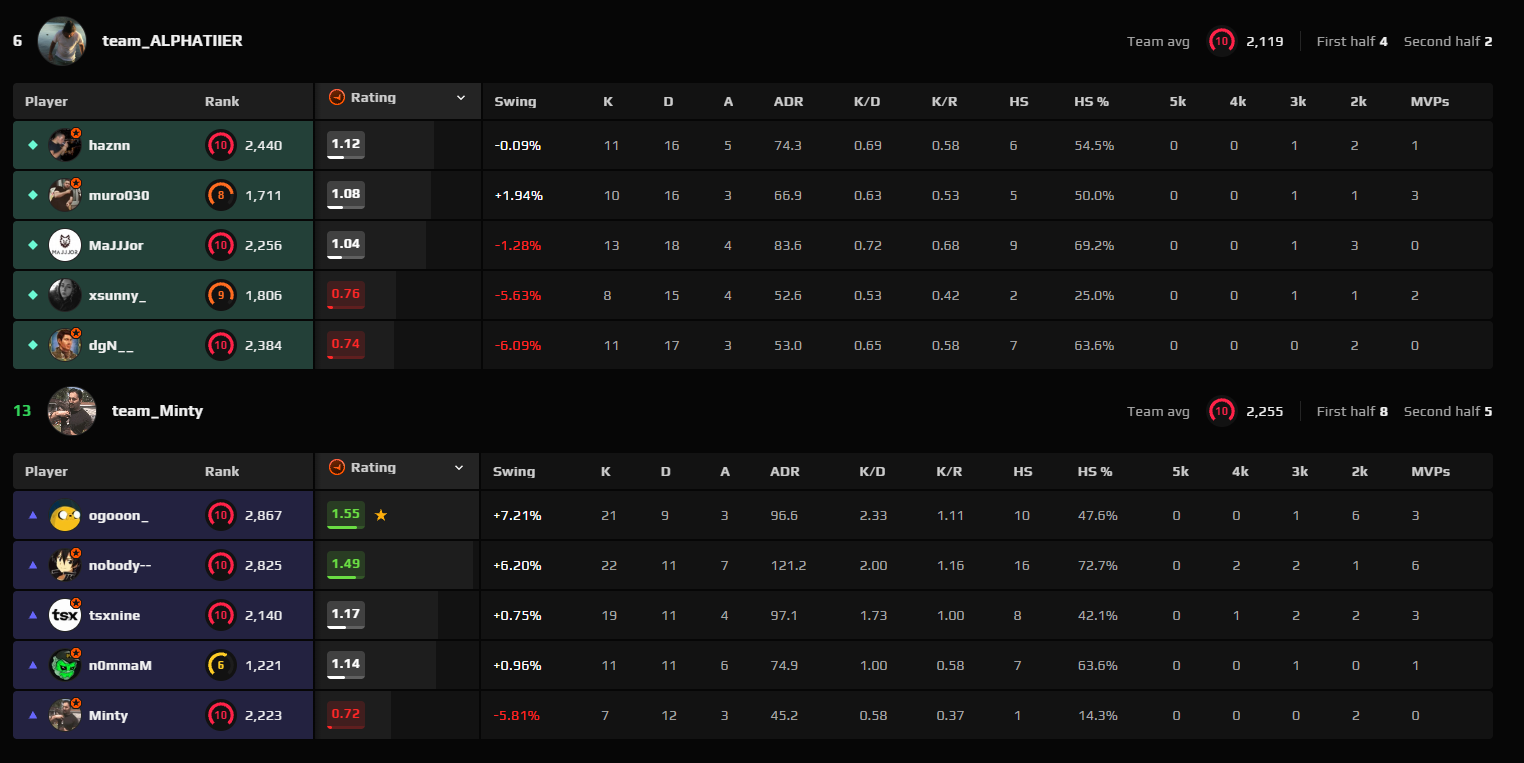
Task: Expand Rating dropdown in team_ALPHATIIER table
Action: (x=461, y=98)
